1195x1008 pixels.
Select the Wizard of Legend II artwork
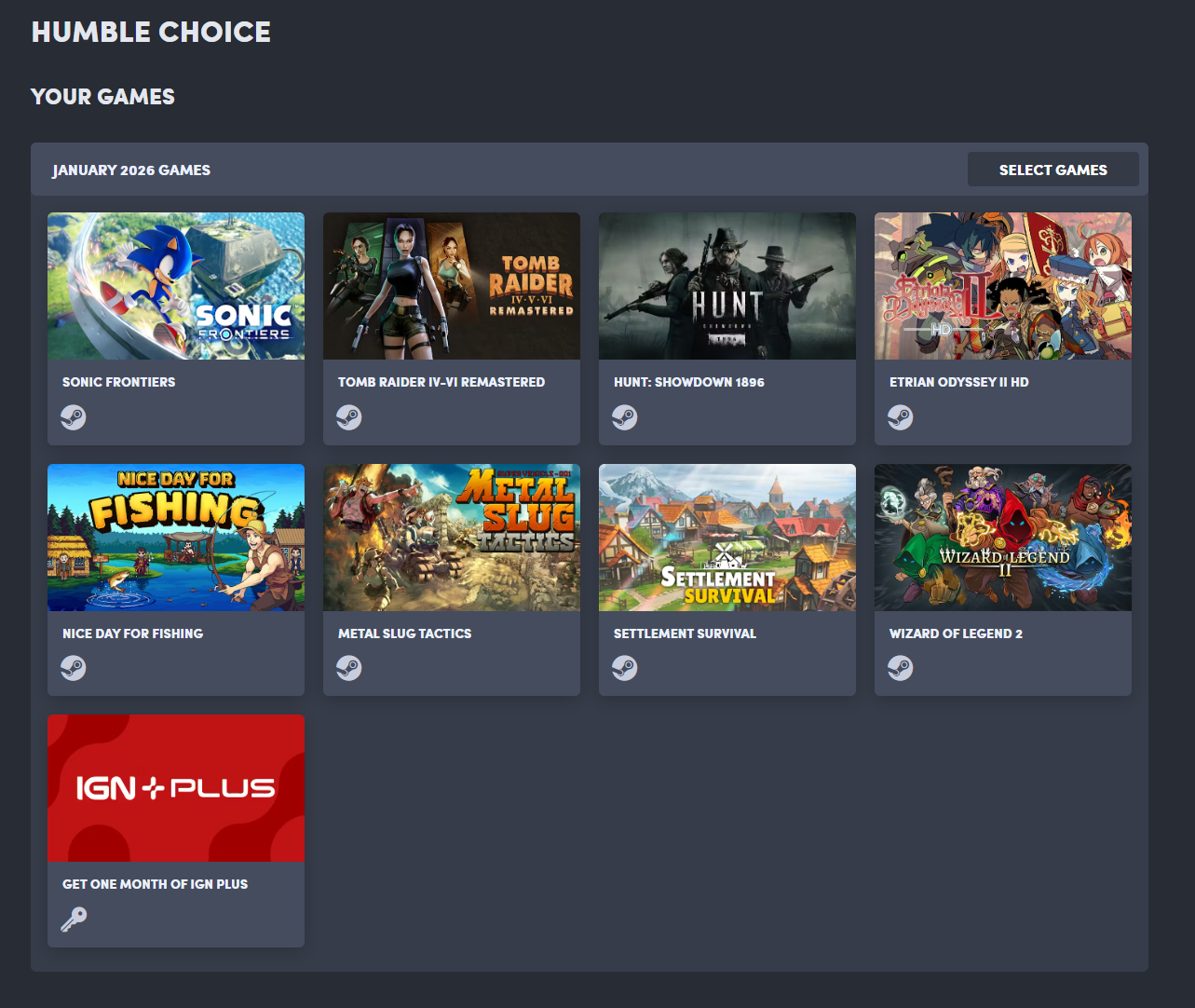pos(1003,538)
